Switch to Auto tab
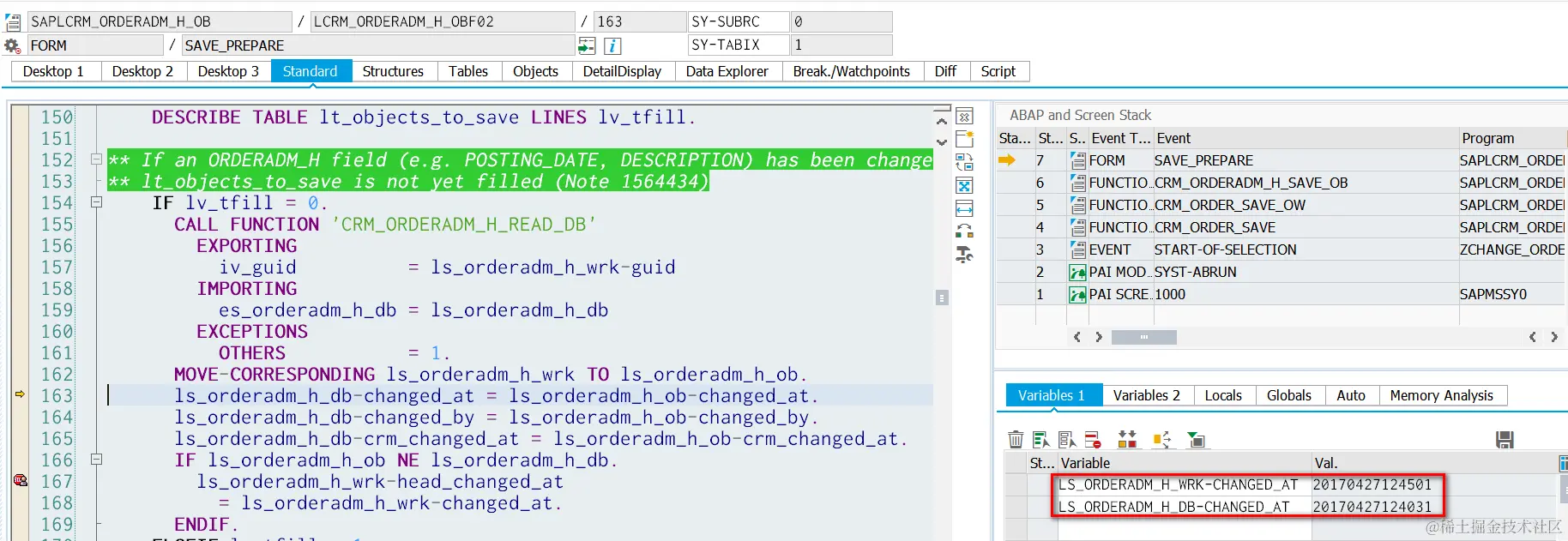The image size is (1568, 541). [1351, 395]
